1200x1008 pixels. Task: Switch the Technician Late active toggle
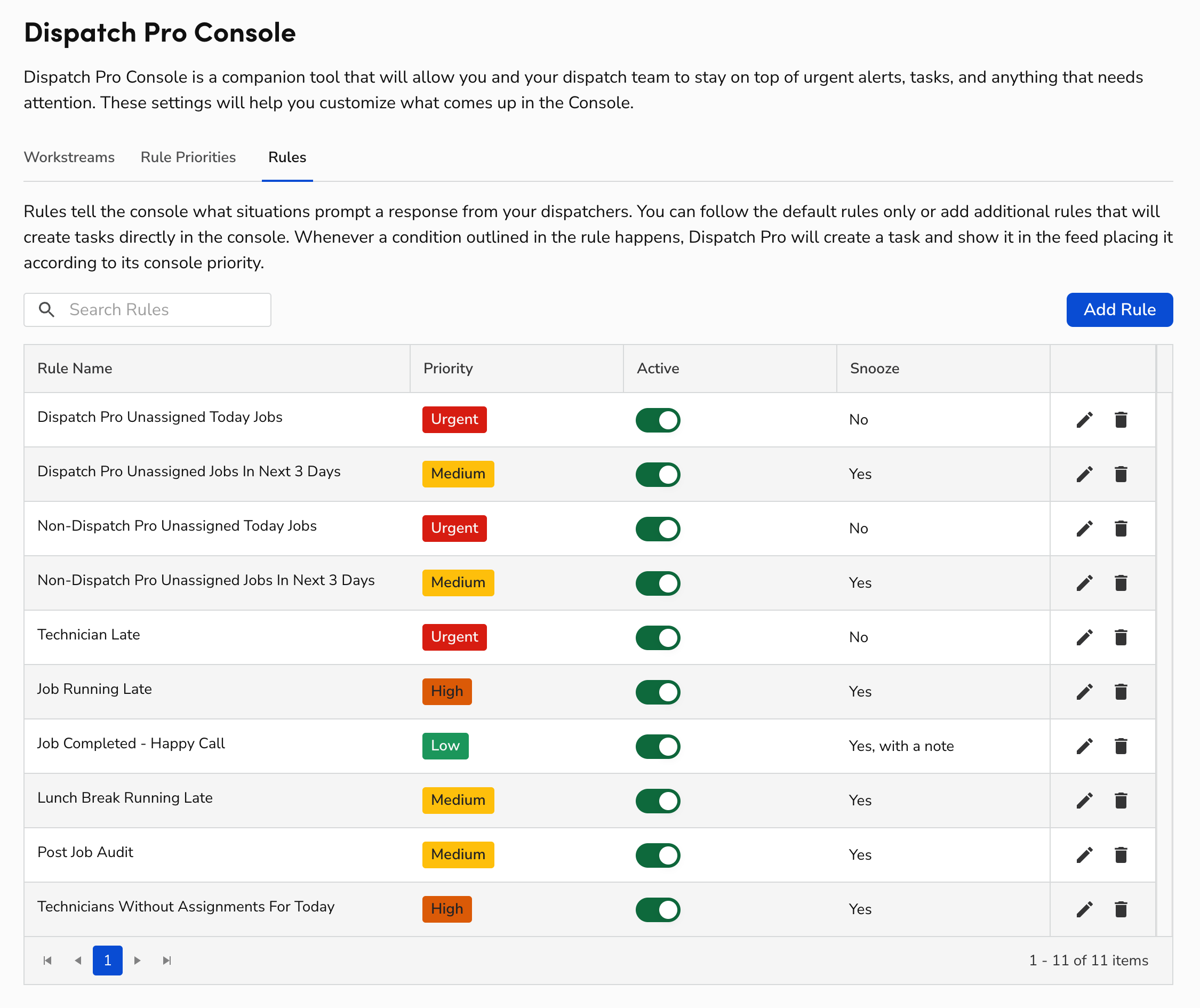pos(658,637)
